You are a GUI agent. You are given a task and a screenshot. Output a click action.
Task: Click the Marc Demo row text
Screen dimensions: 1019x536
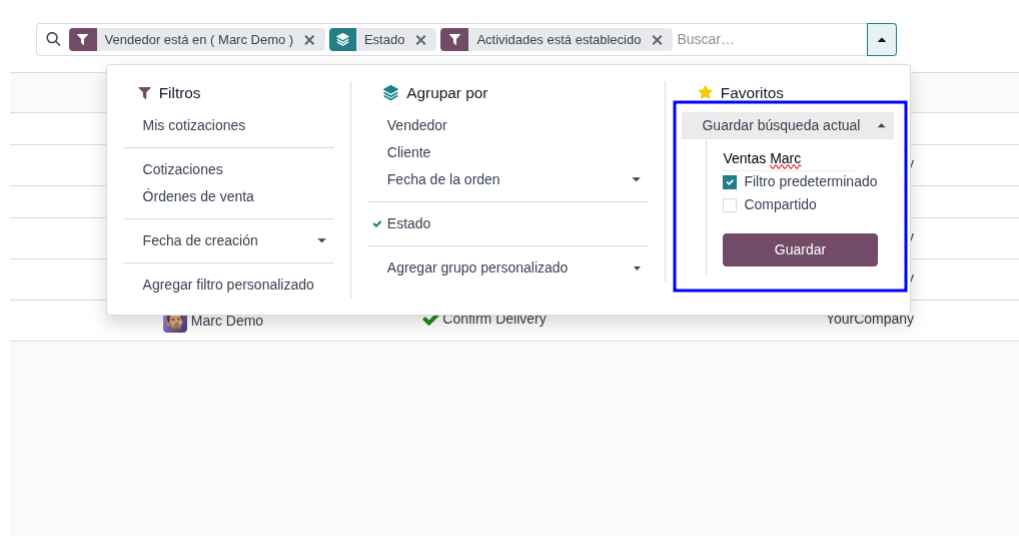[227, 321]
